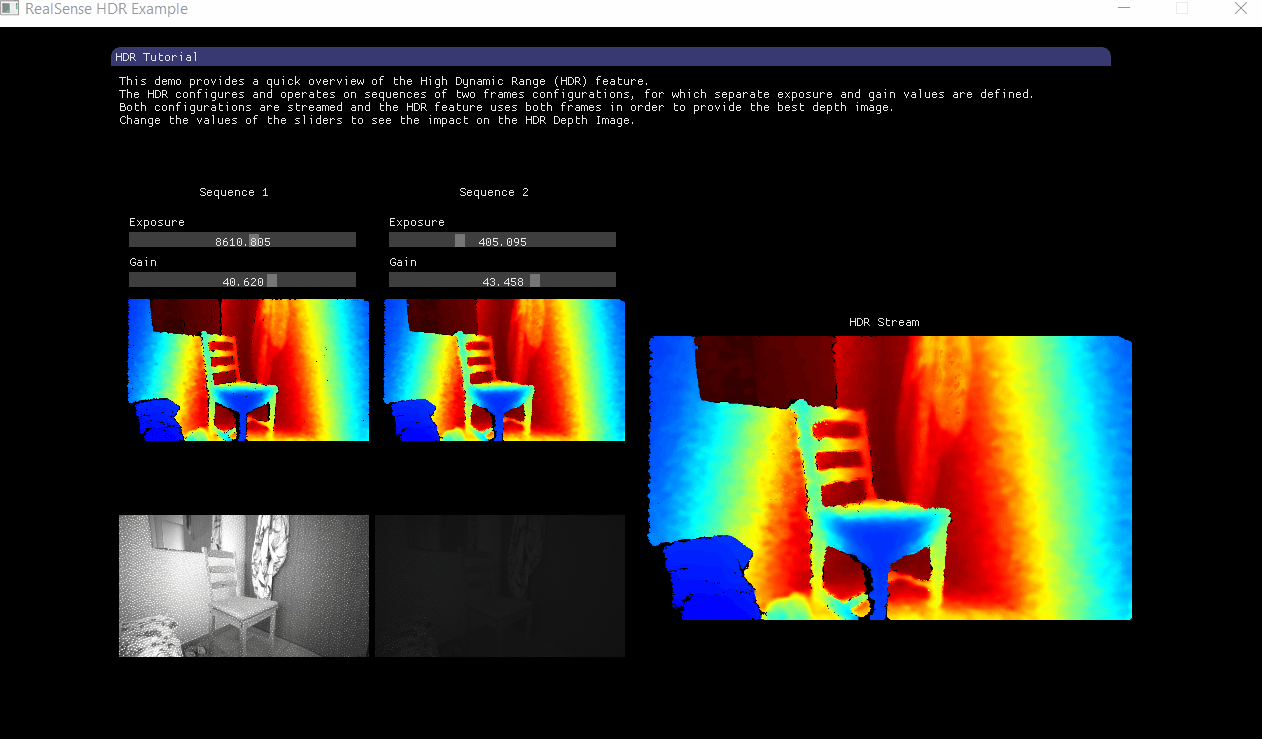Viewport: 1262px width, 739px height.
Task: Click the "This demo provides a quick overview" line
Action: pyautogui.click(x=384, y=81)
